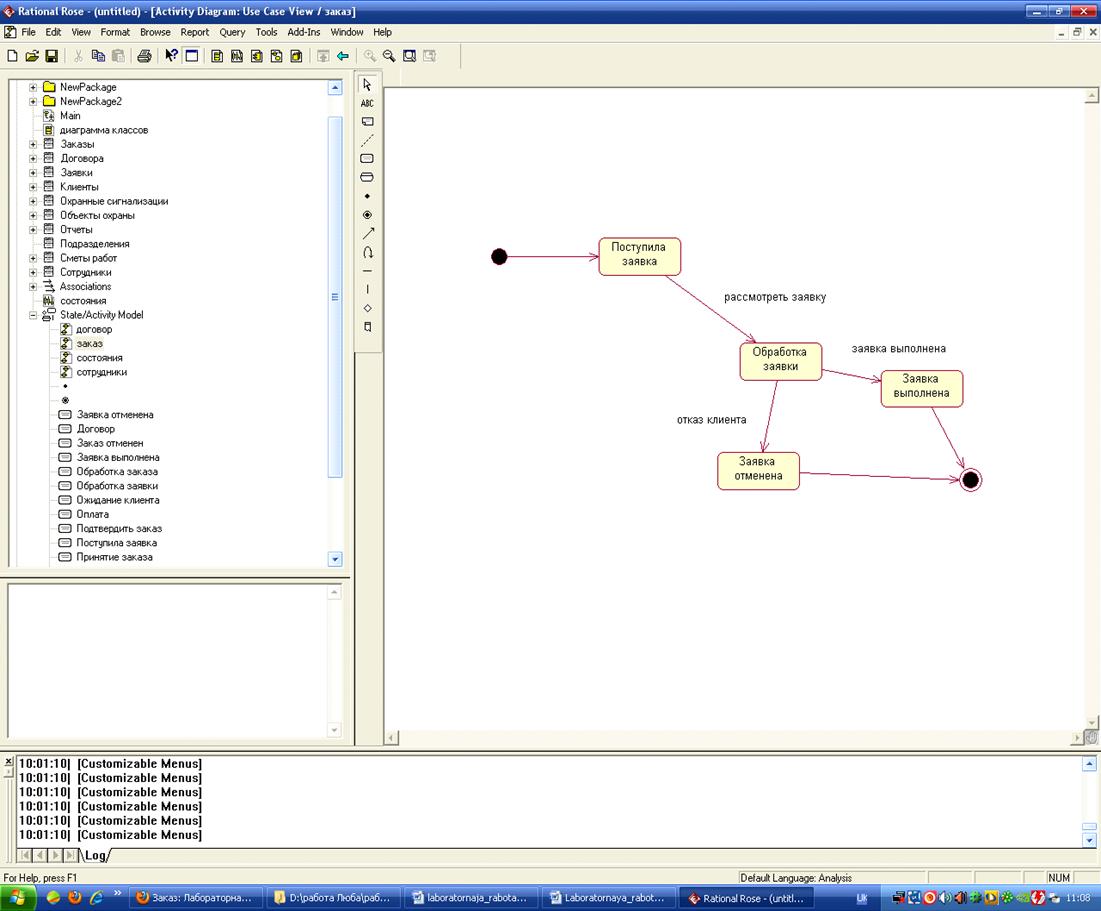Pick the Start State tool in toolbox
Screen dimensions: 1101x911
367,196
